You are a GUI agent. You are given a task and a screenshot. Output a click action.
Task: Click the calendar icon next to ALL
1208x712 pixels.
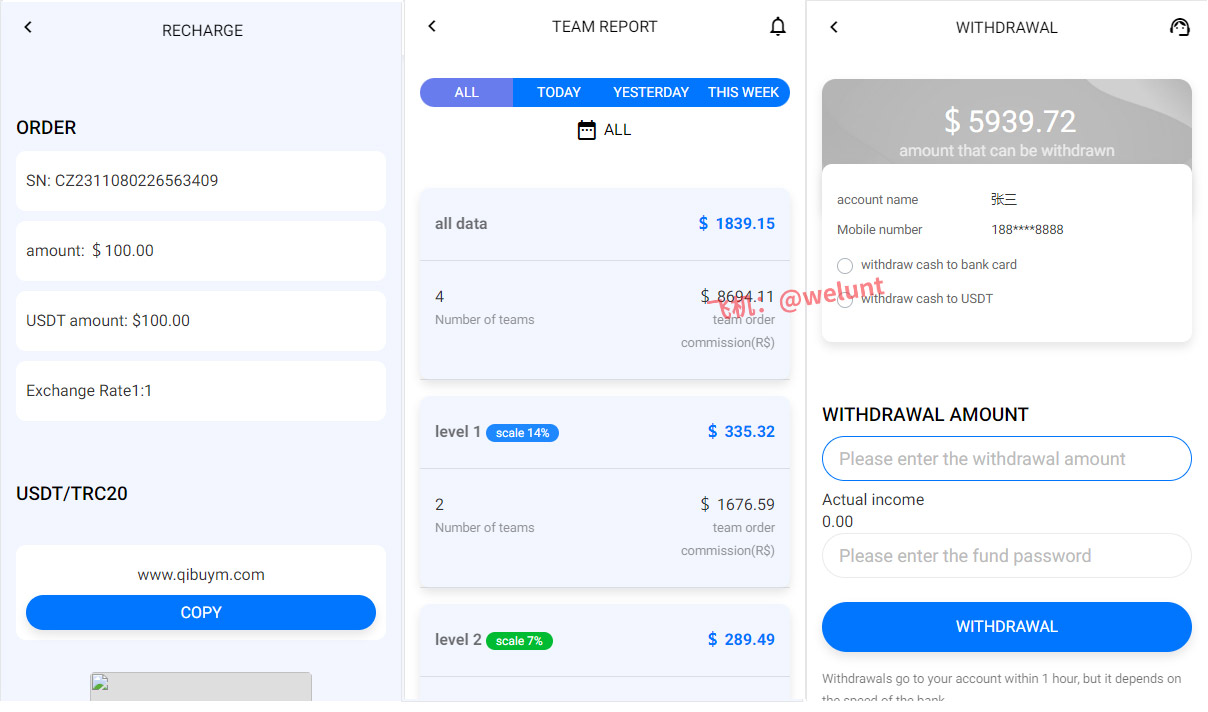587,130
